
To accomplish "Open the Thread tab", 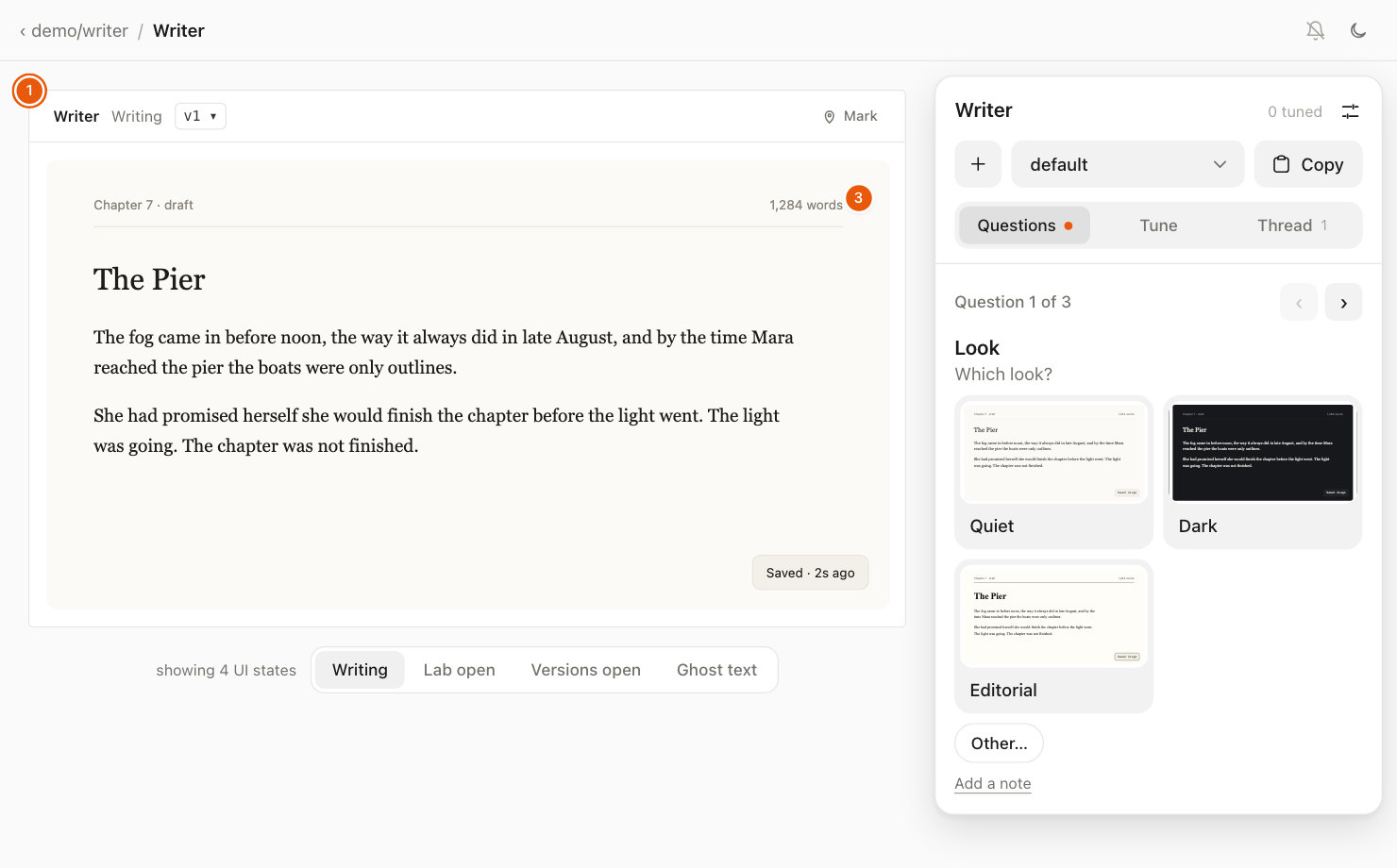I will click(1292, 225).
